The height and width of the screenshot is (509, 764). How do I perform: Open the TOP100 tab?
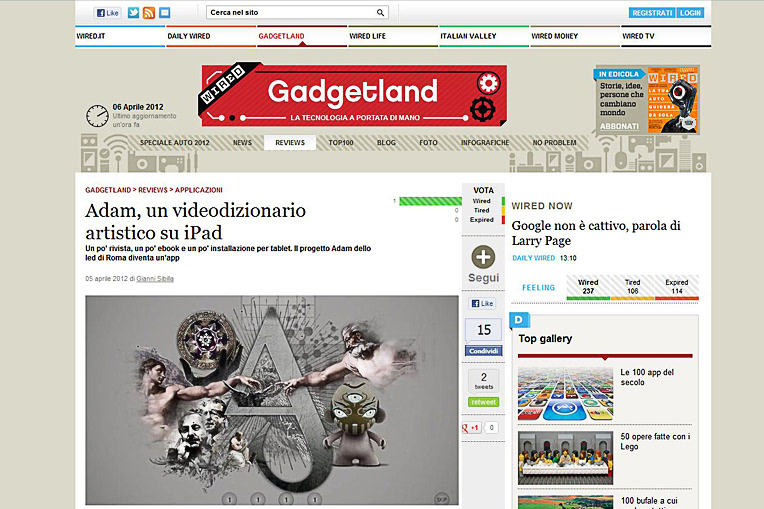[x=341, y=143]
